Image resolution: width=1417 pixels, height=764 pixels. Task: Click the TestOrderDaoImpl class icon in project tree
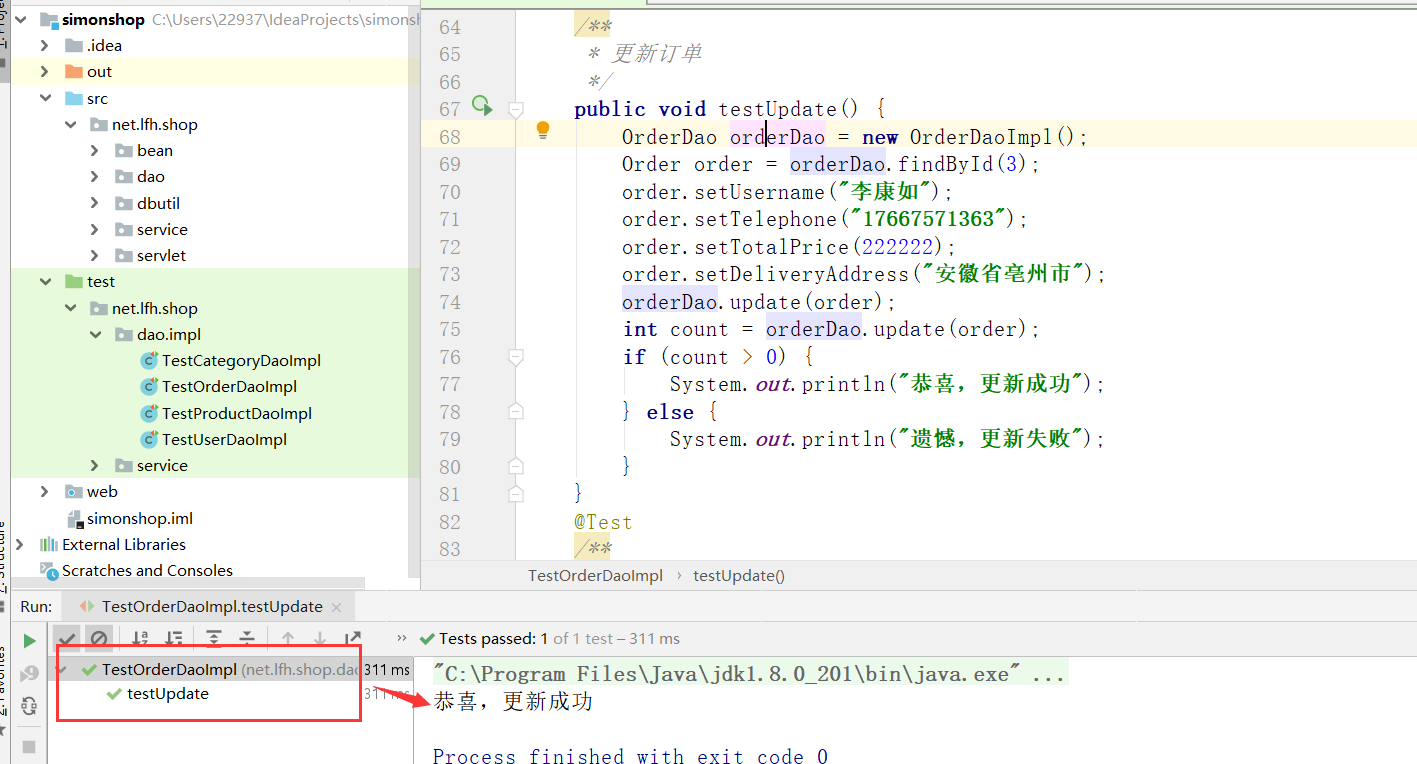tap(149, 386)
